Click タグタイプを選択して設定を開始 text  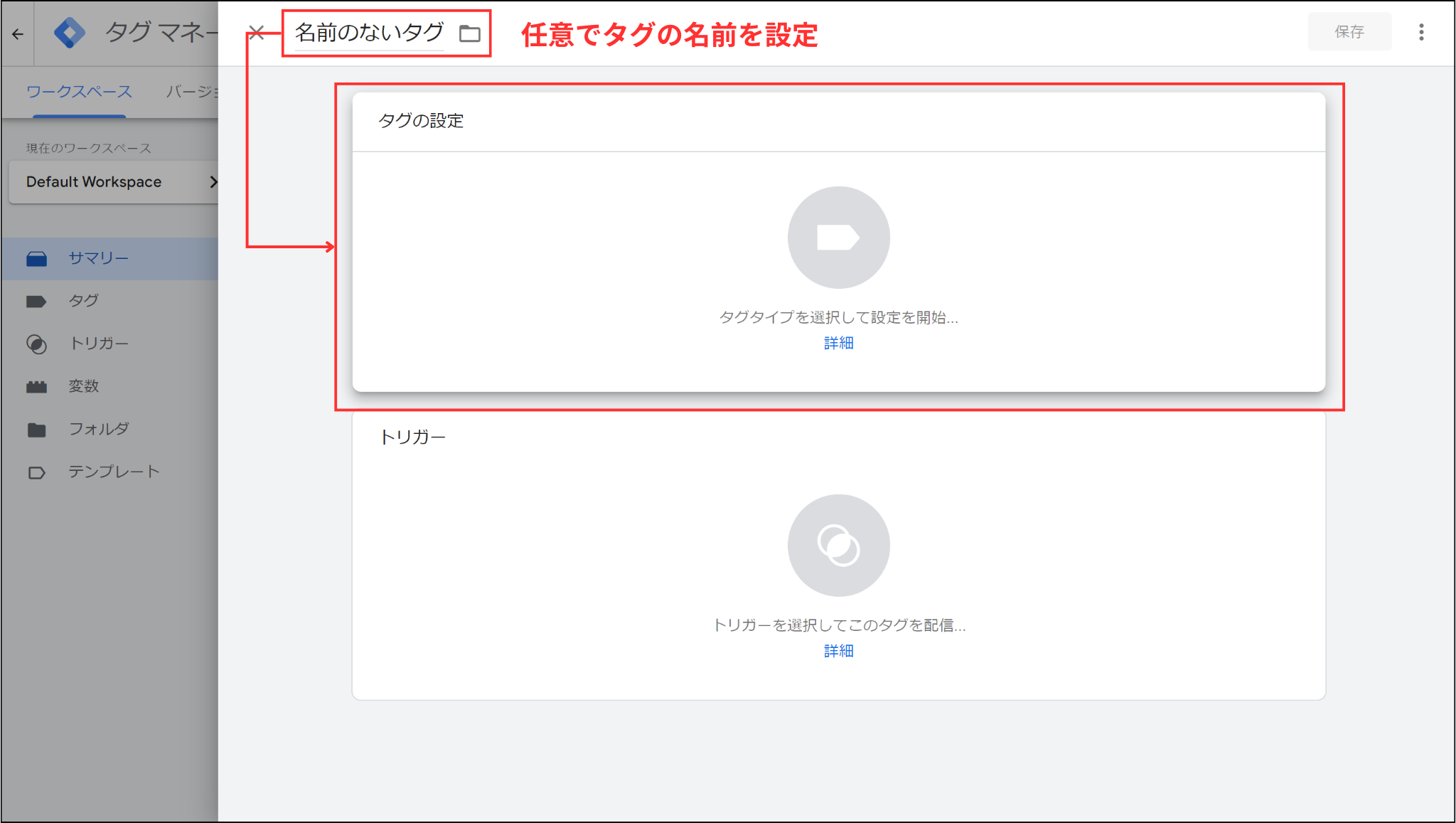(x=839, y=317)
